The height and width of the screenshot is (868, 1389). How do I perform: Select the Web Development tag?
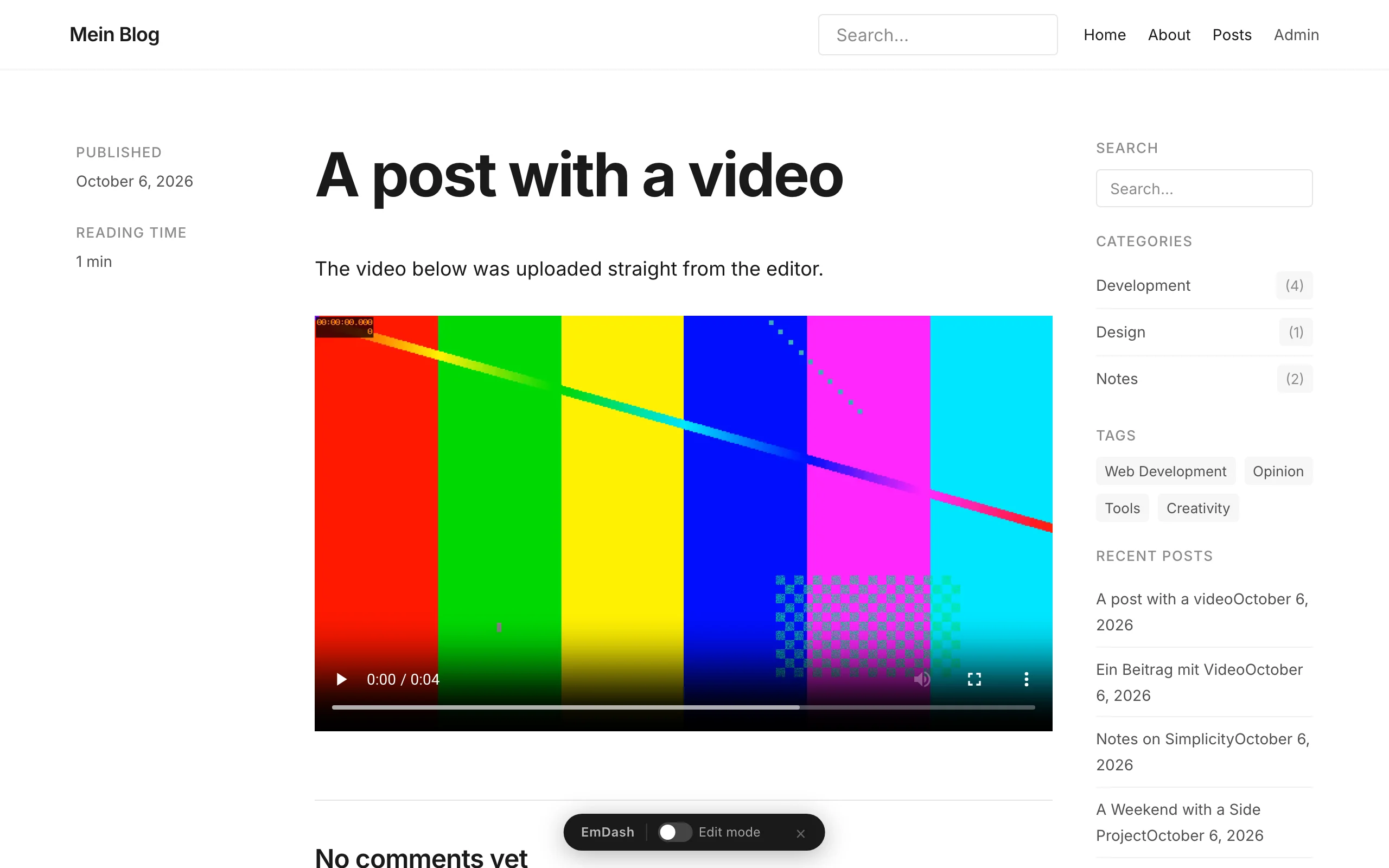coord(1165,471)
